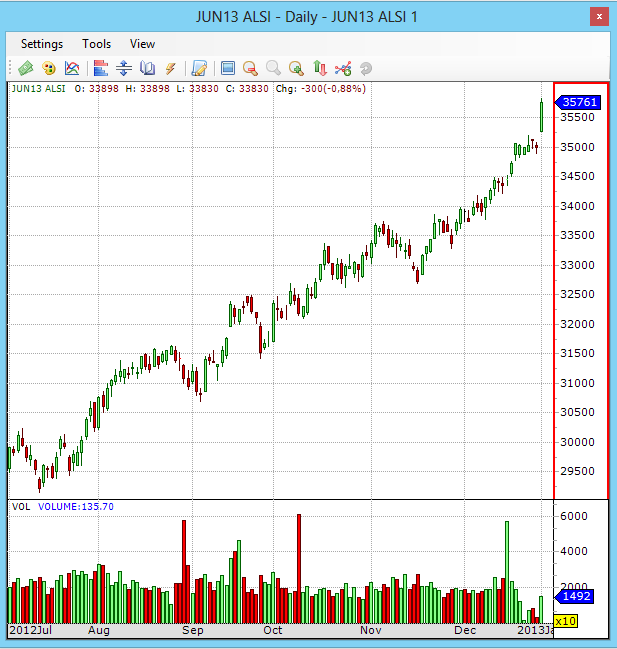Open the Tools menu
This screenshot has height=649, width=617.
[x=97, y=44]
